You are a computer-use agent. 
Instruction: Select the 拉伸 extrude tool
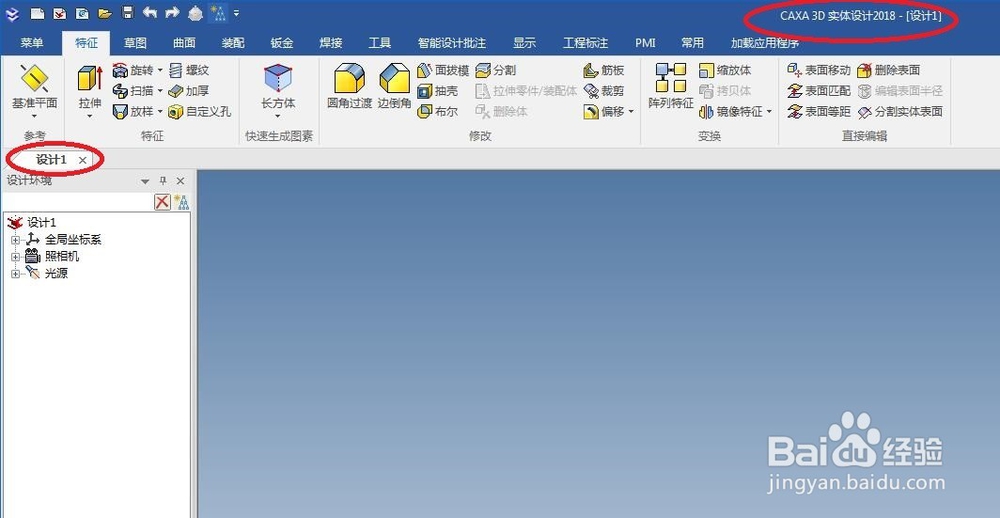coord(90,87)
